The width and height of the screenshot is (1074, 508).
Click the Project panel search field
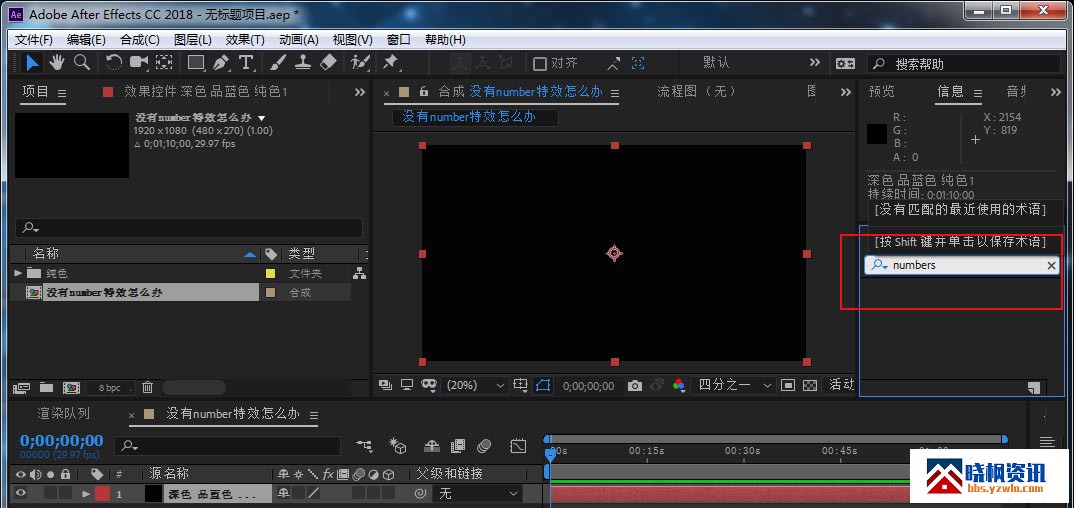[x=189, y=227]
